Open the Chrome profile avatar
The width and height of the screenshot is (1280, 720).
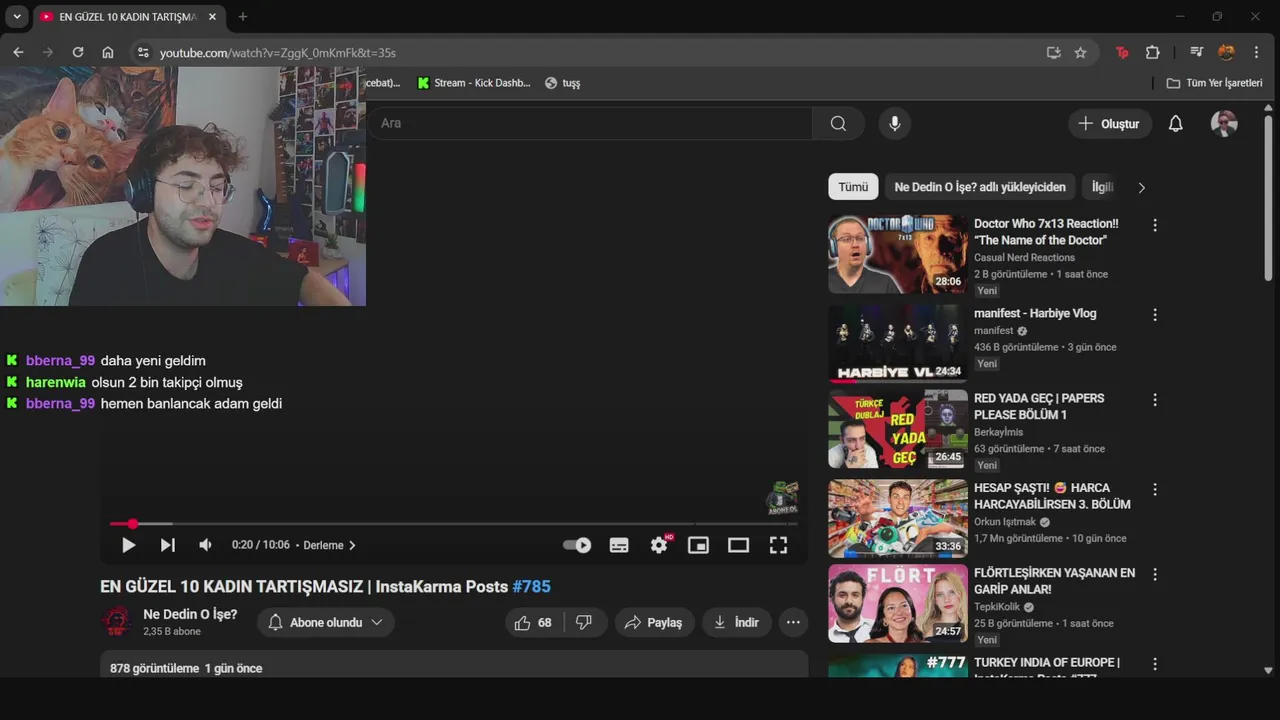click(1226, 52)
